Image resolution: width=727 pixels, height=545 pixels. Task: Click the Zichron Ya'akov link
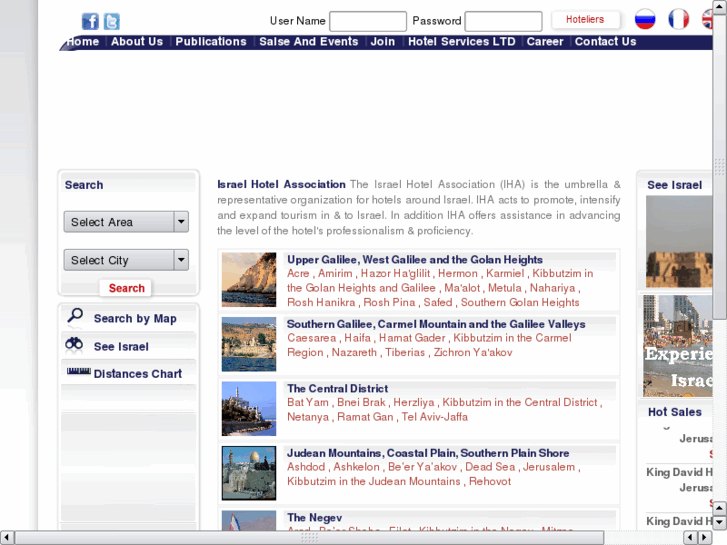(x=473, y=353)
